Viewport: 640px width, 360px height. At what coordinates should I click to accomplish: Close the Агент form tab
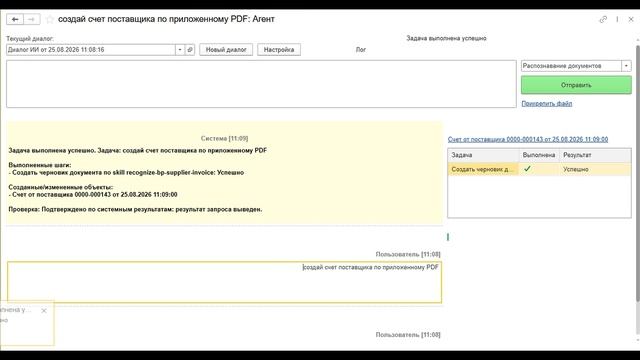[x=631, y=19]
